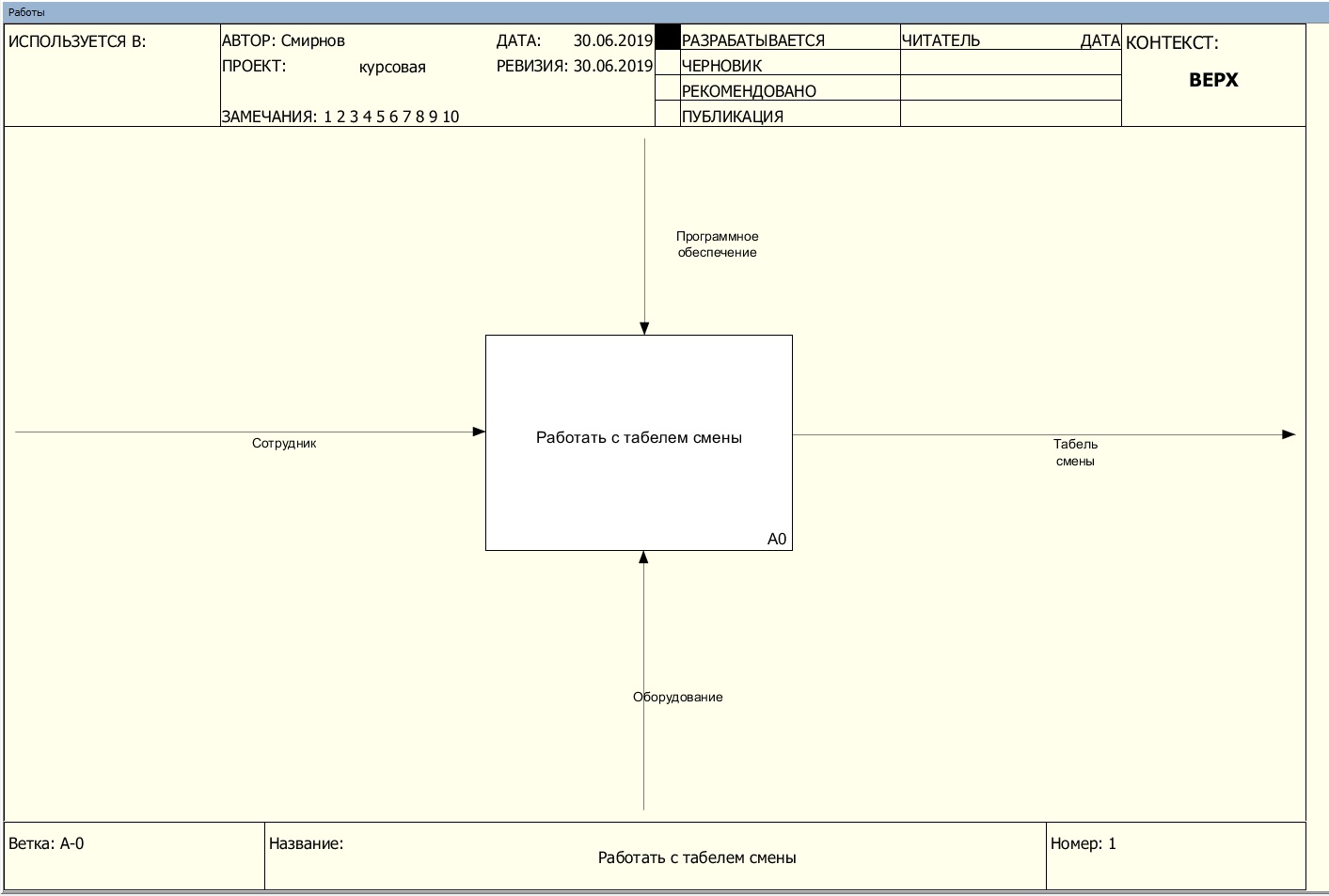The width and height of the screenshot is (1329, 896).
Task: Select the 'Табель смены' output arrow label
Action: tap(1075, 452)
